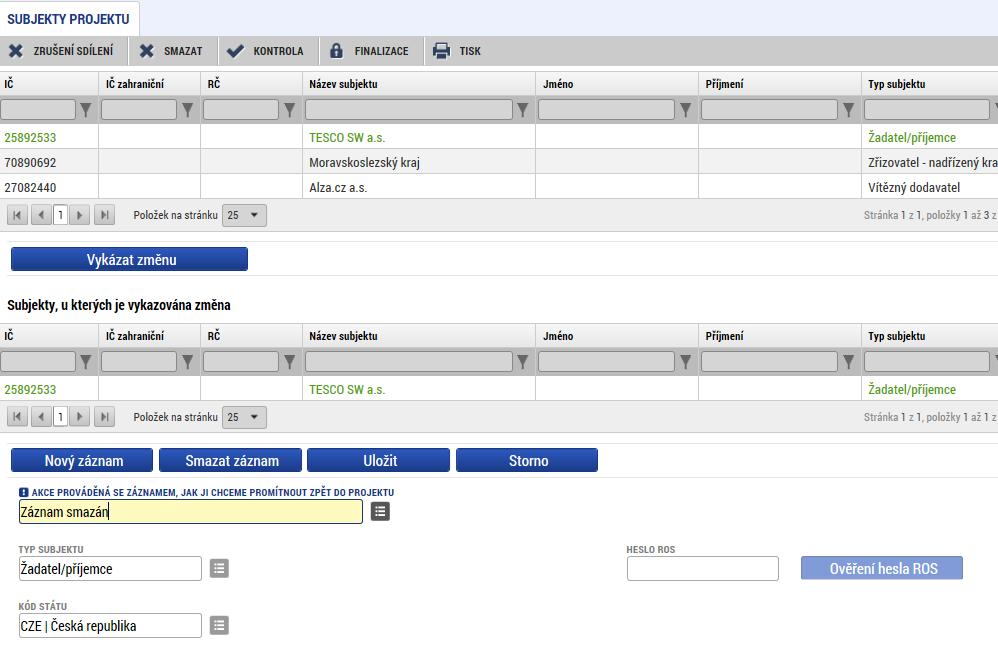Select row Alza.cz a.s.
The width and height of the screenshot is (998, 659).
499,187
